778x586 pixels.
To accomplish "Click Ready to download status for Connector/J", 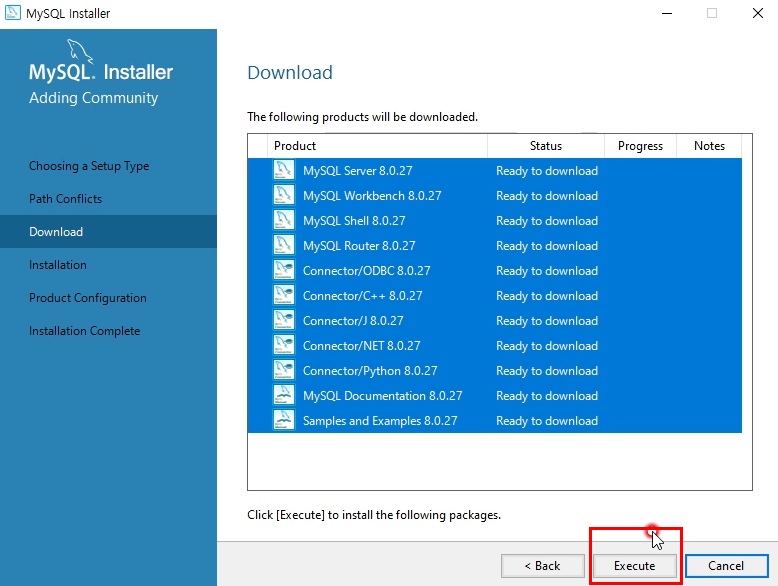I will tap(547, 321).
